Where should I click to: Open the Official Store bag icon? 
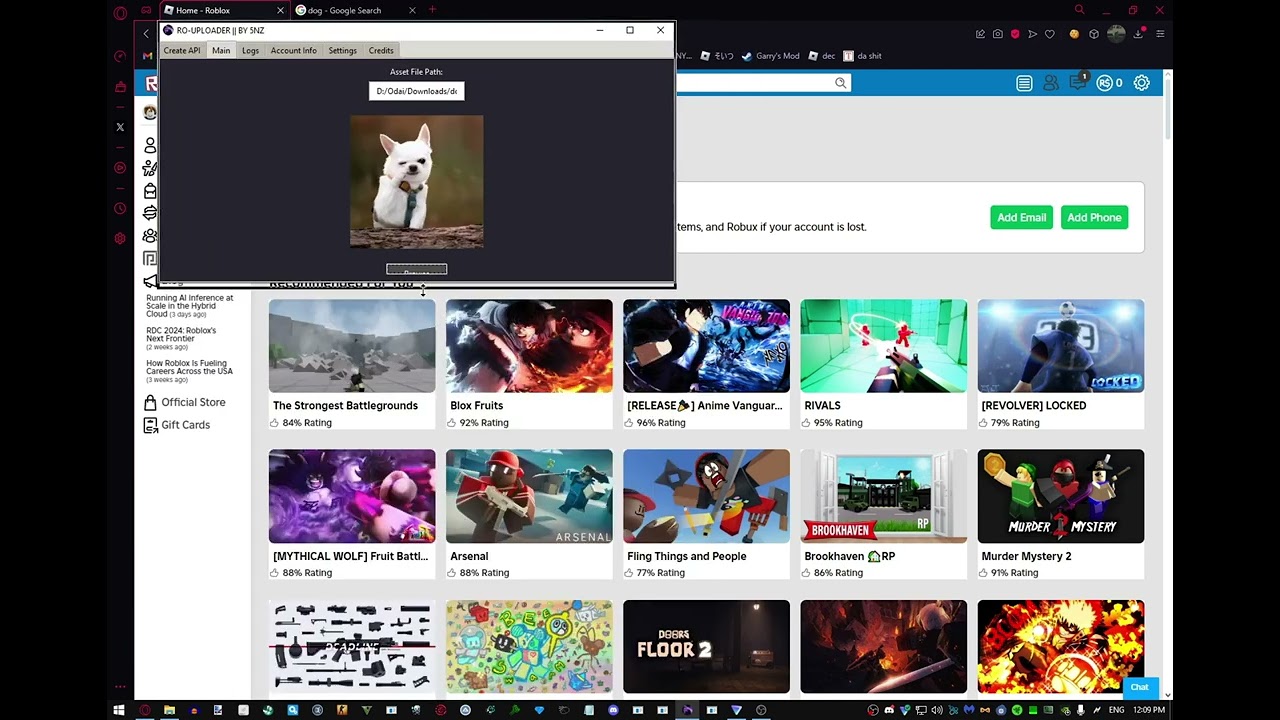click(150, 402)
